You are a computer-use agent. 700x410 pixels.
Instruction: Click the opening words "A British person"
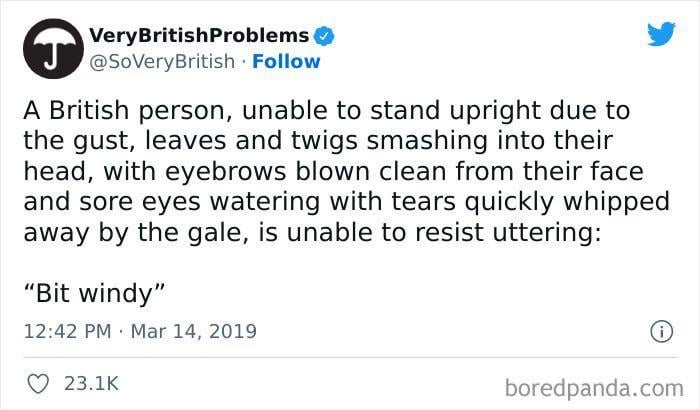pos(128,111)
